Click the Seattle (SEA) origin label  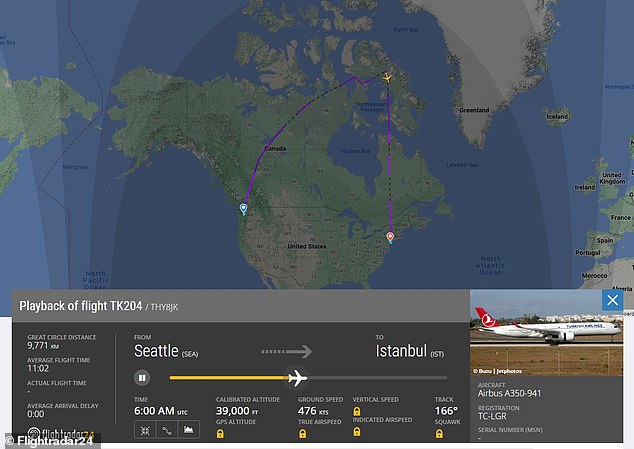coord(170,351)
